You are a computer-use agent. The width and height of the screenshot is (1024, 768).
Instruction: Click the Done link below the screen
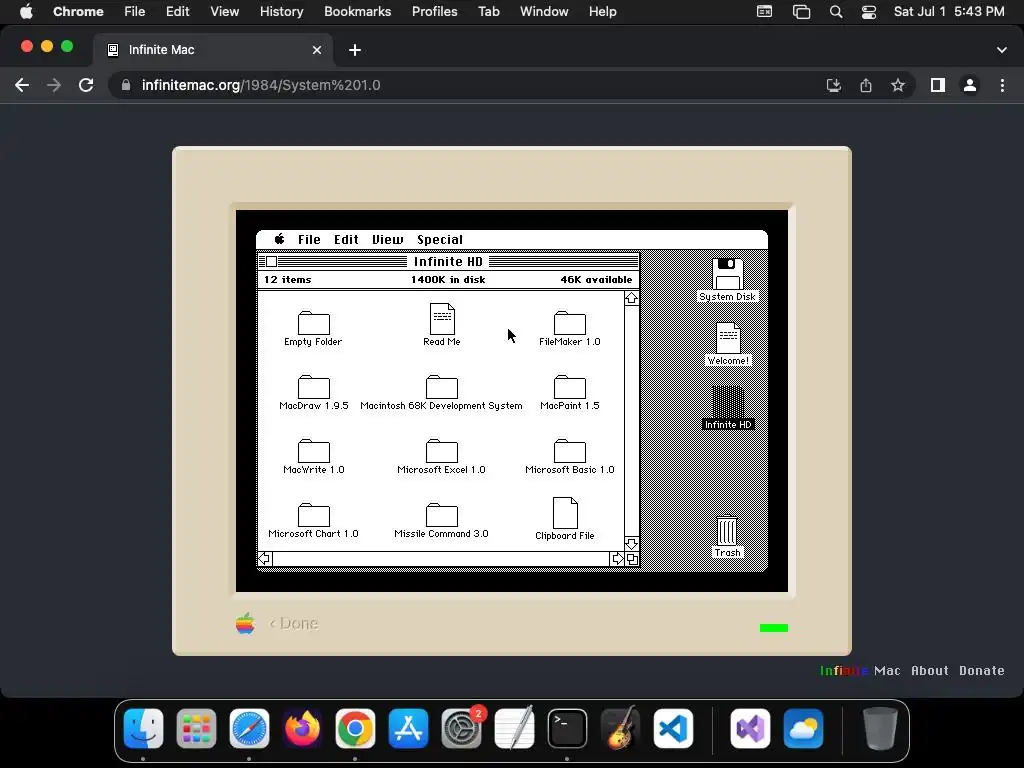click(294, 624)
